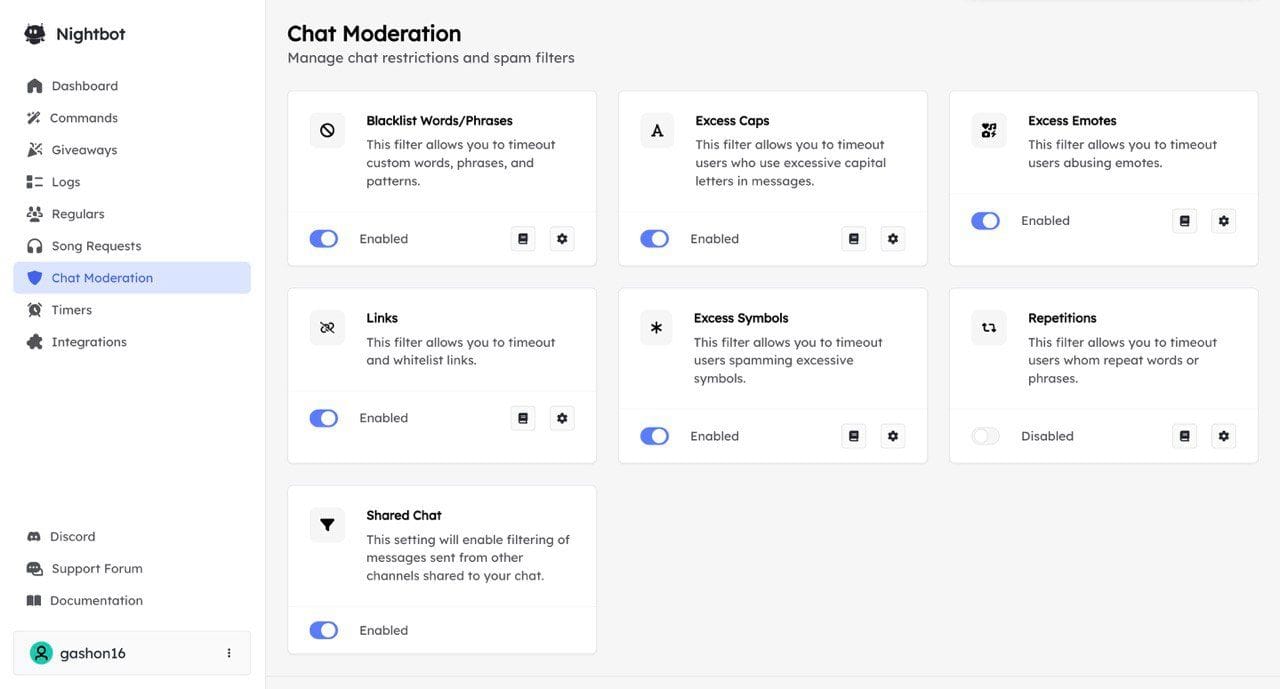Open the Discord link
Screen dimensions: 1280x689
(72, 537)
